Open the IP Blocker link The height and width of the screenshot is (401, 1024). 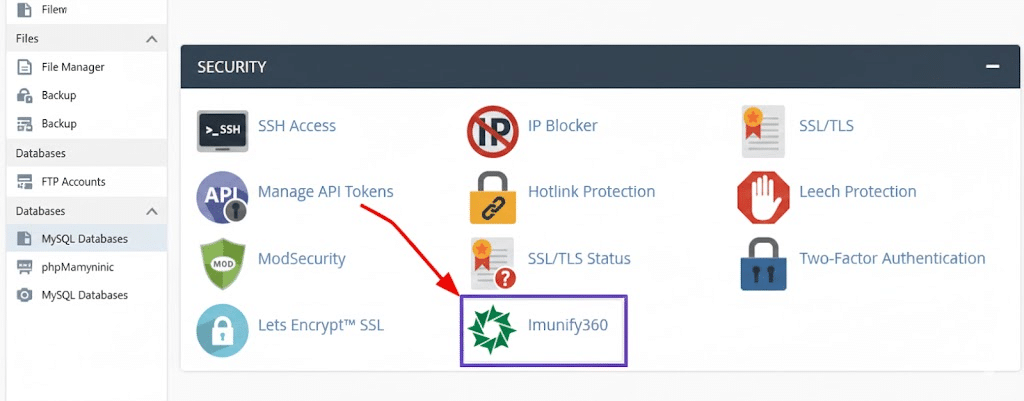click(x=562, y=125)
